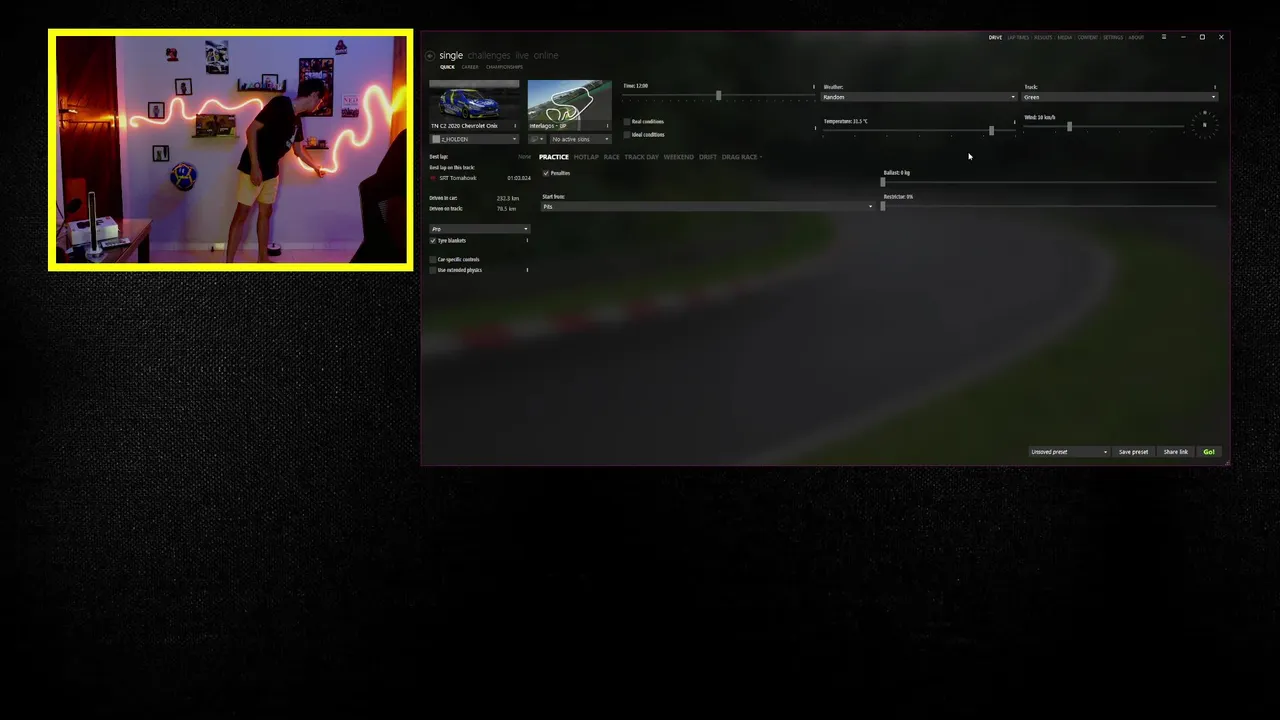Click the 'Driven in car' distance value
This screenshot has width=1280, height=720.
pos(507,198)
